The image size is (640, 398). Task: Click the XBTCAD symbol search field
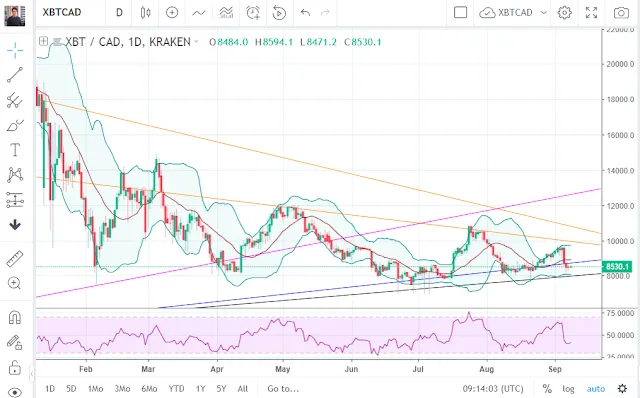62,12
